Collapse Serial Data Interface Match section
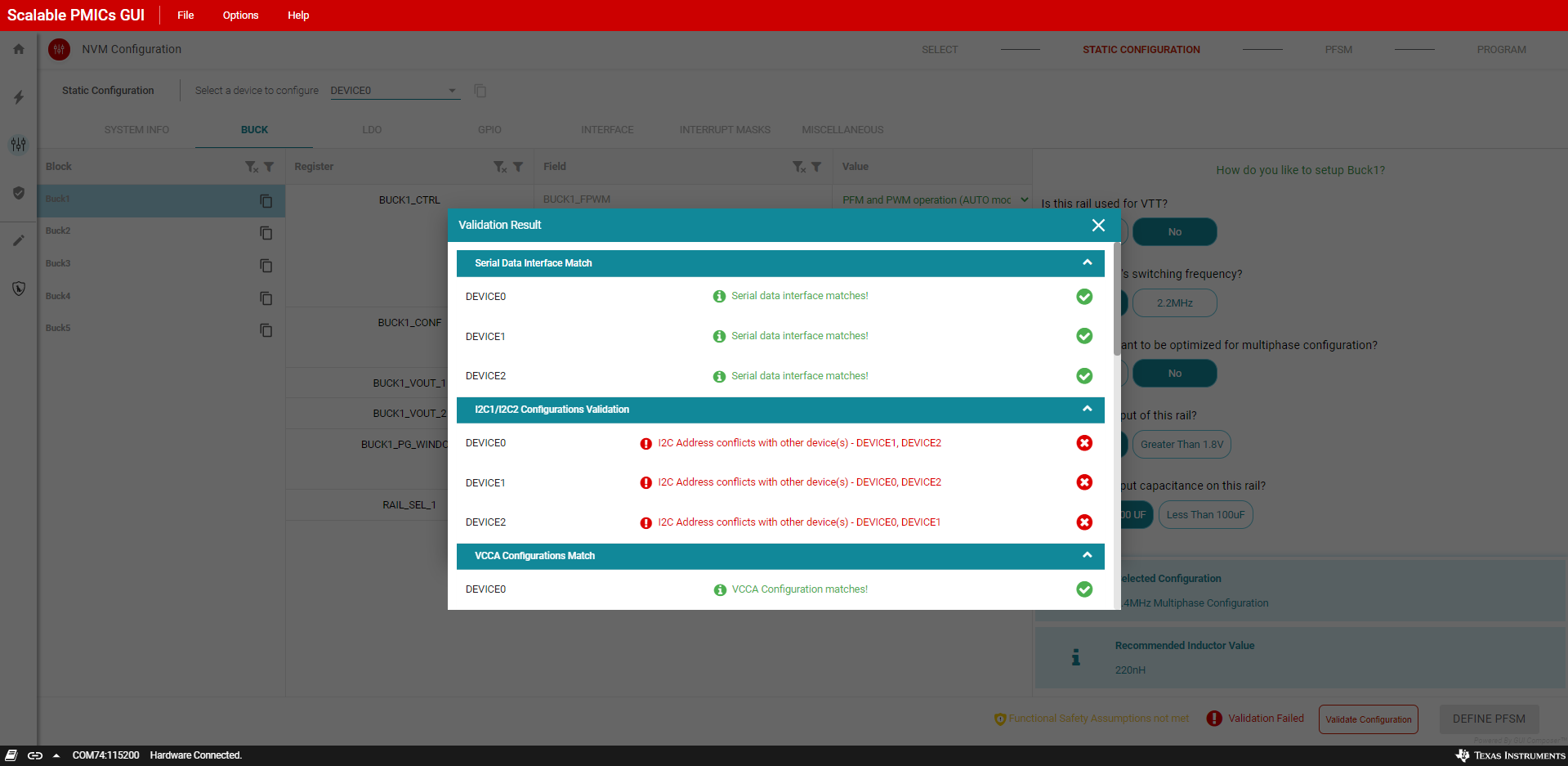Screen dimensions: 1568x766 [x=1087, y=263]
